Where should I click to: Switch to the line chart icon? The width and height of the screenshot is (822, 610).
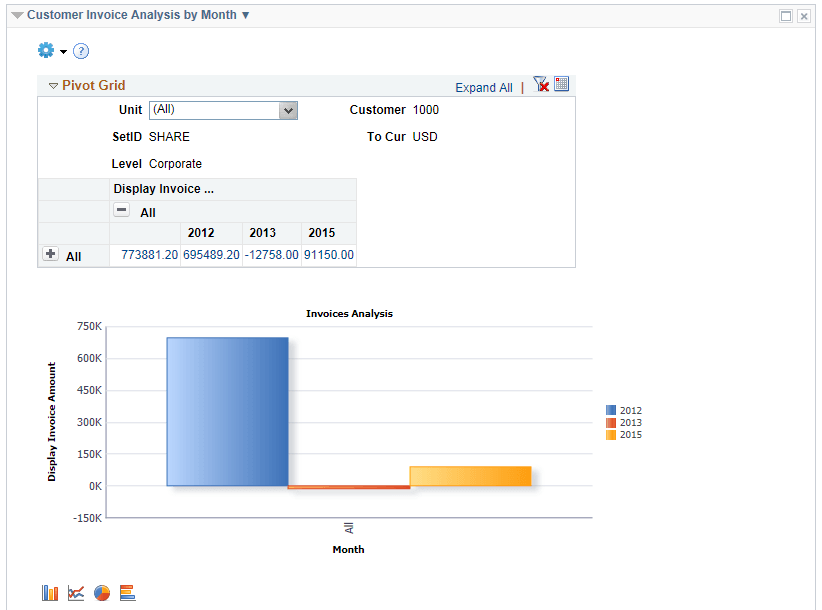76,592
